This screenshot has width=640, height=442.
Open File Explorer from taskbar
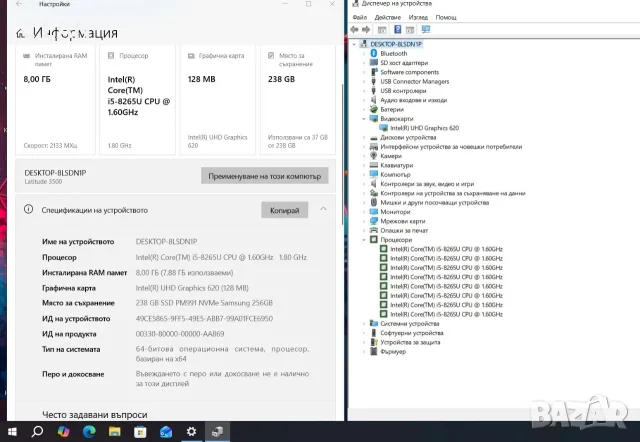(x=115, y=431)
